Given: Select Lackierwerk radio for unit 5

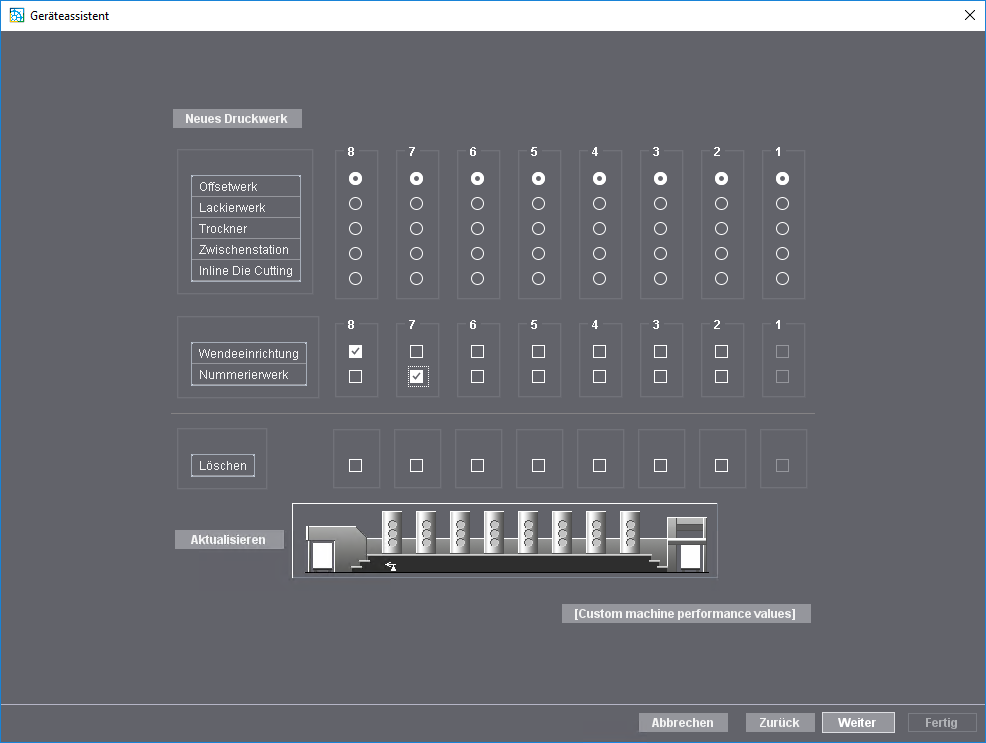Looking at the screenshot, I should (538, 204).
